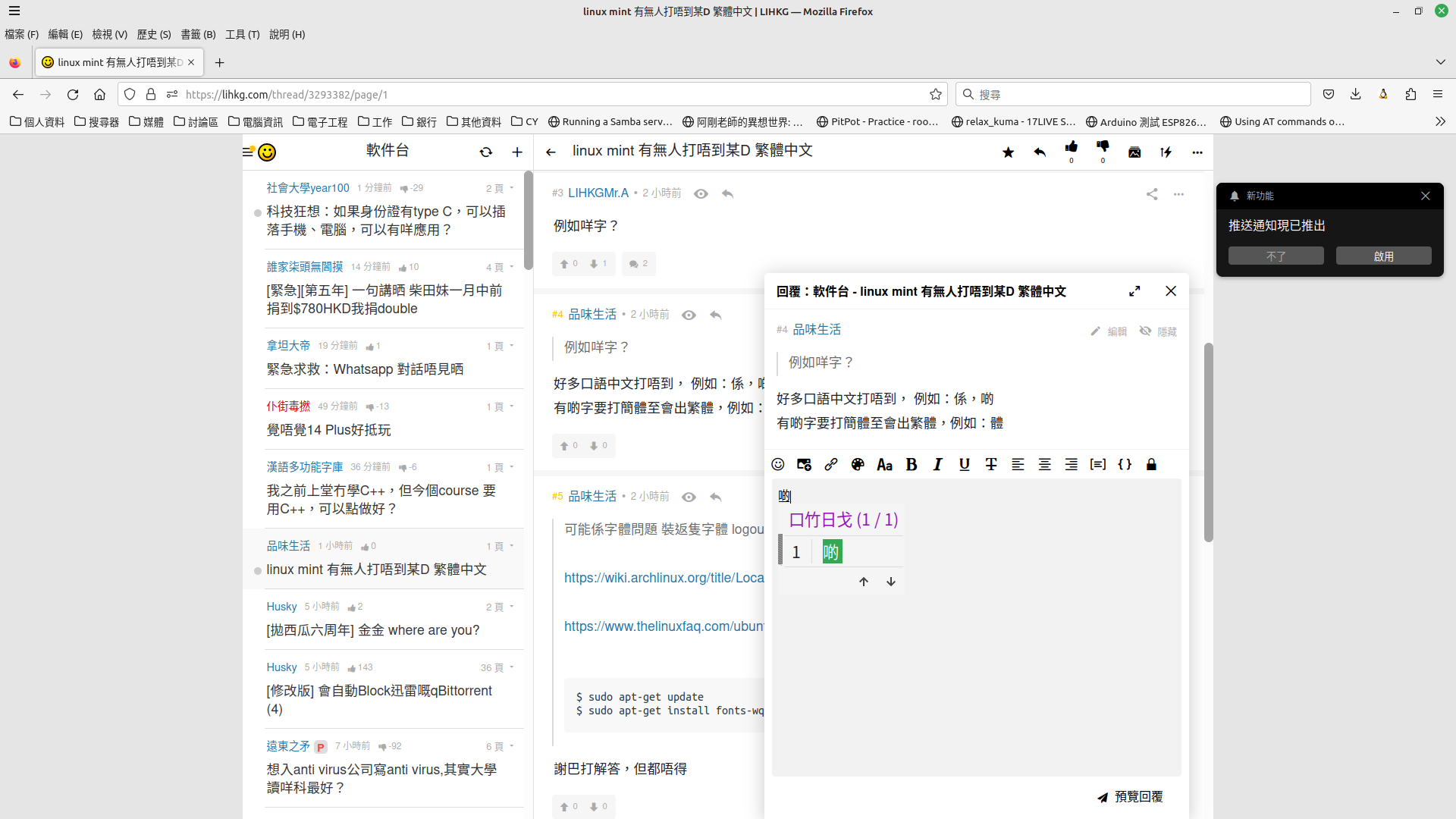Close the reply editor panel
Image resolution: width=1456 pixels, height=819 pixels.
click(1171, 291)
